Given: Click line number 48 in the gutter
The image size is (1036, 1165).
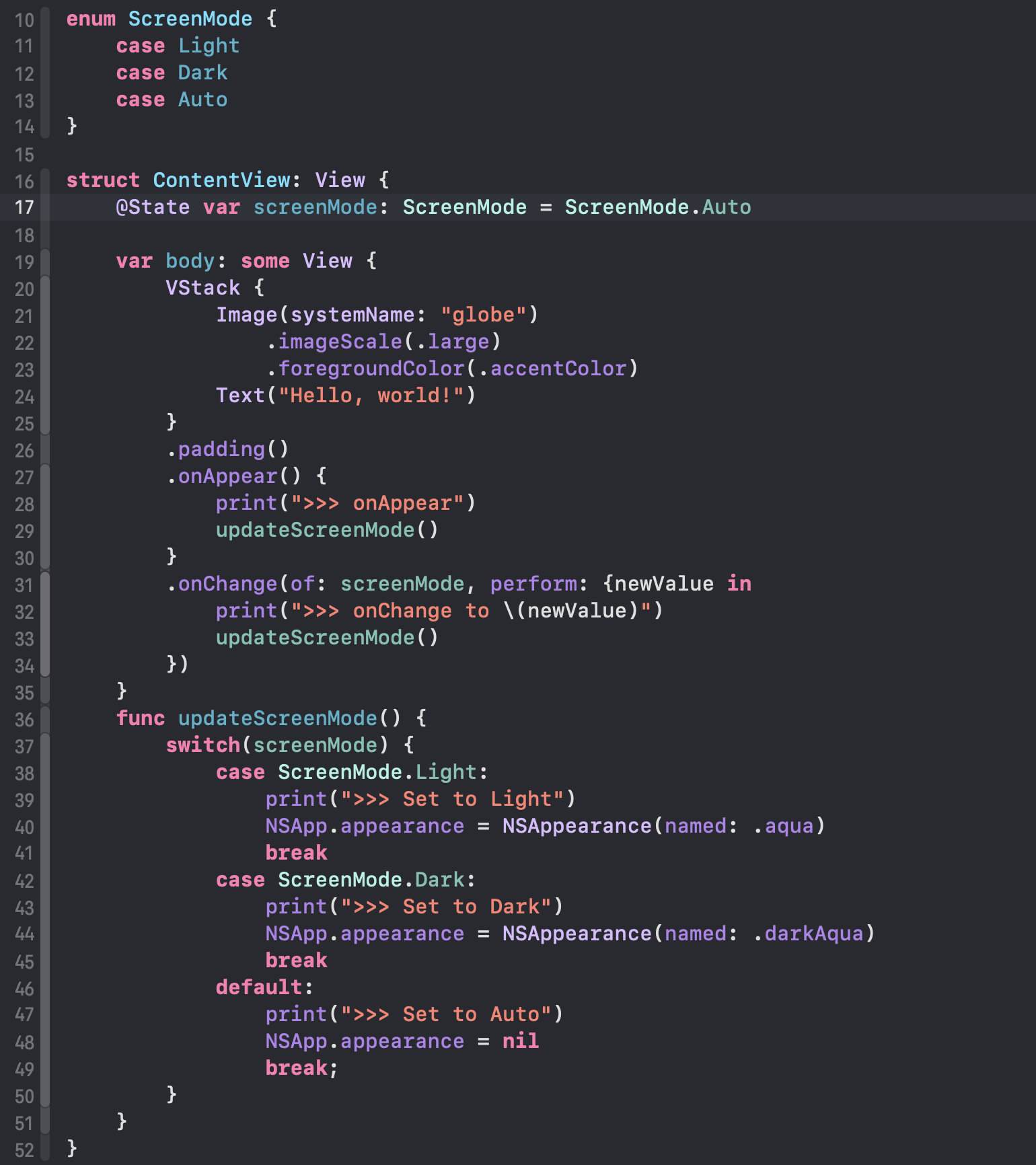Looking at the screenshot, I should point(24,1042).
